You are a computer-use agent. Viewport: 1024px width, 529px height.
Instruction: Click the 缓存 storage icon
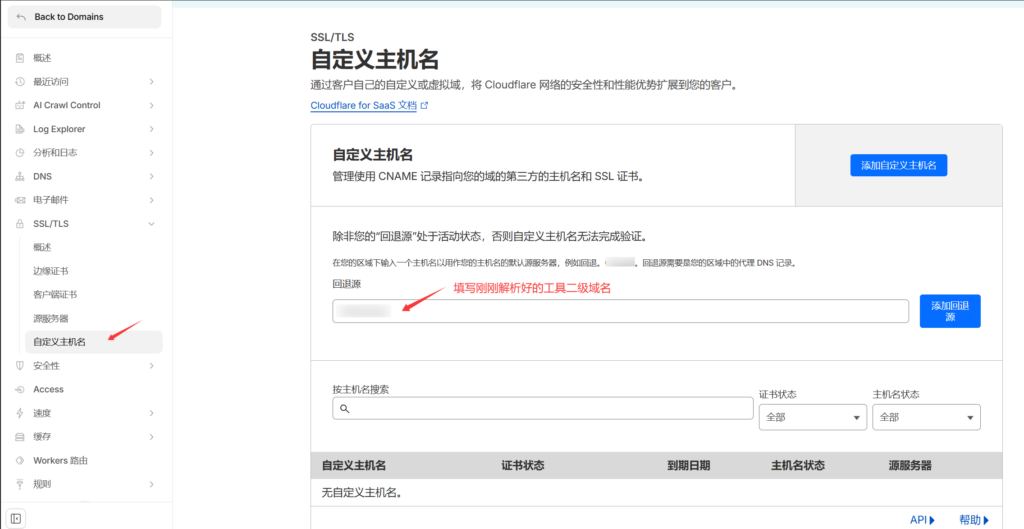20,436
